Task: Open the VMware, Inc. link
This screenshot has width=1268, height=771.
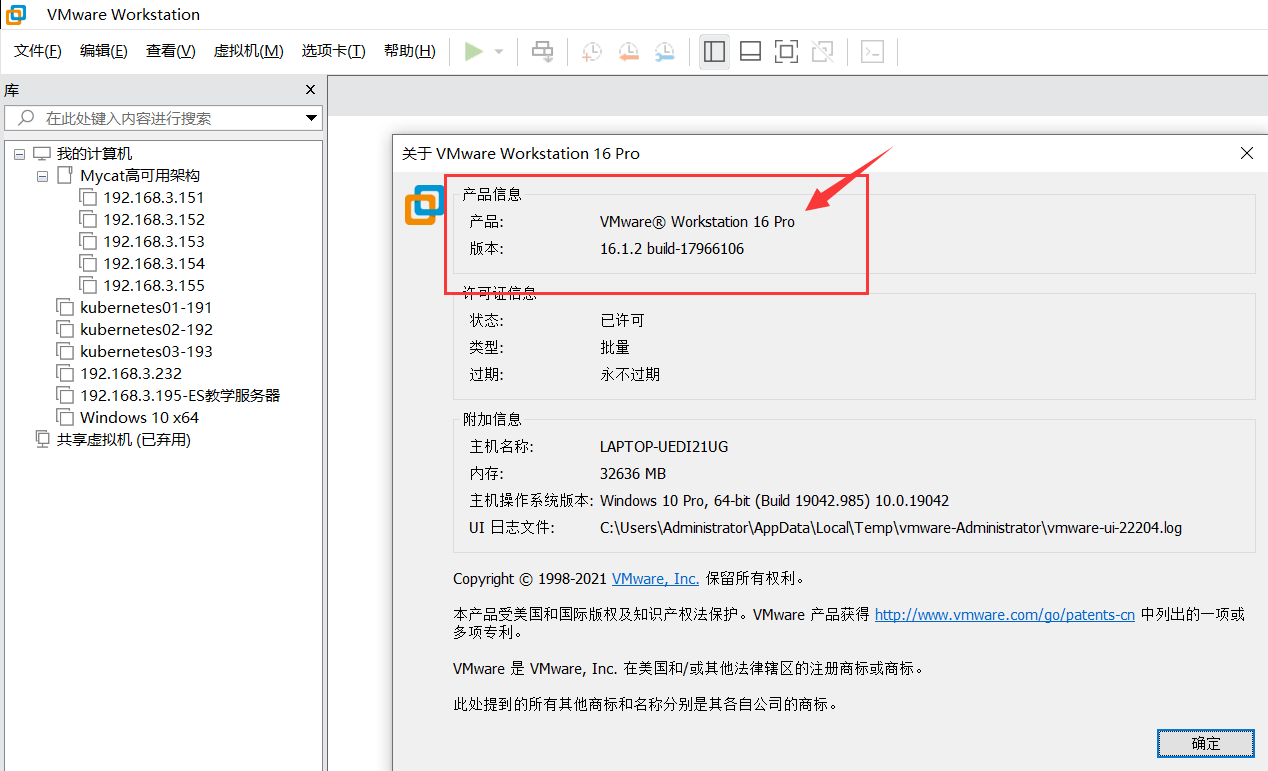Action: pyautogui.click(x=655, y=579)
